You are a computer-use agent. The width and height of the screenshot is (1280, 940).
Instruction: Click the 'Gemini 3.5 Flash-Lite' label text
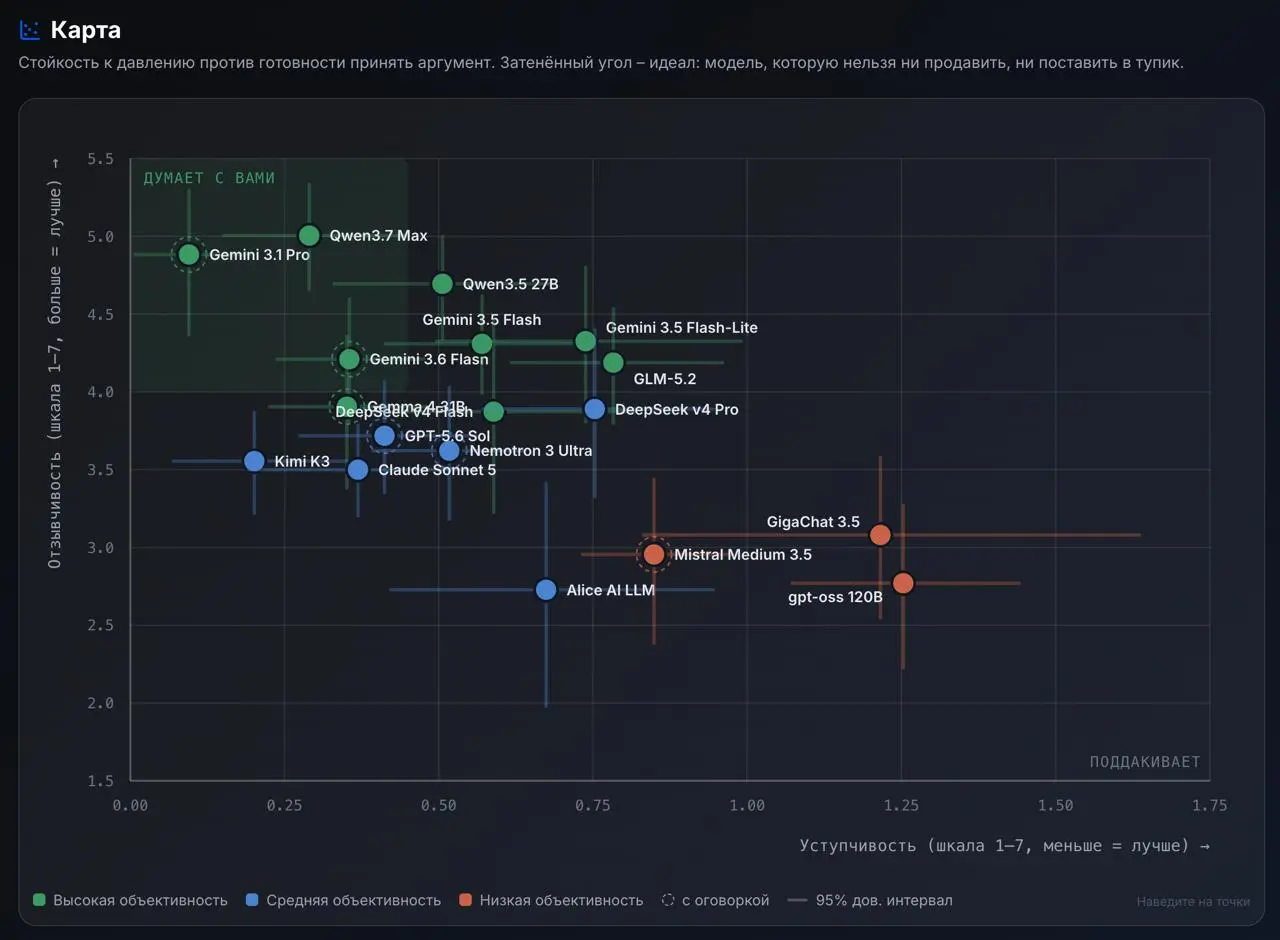(682, 328)
